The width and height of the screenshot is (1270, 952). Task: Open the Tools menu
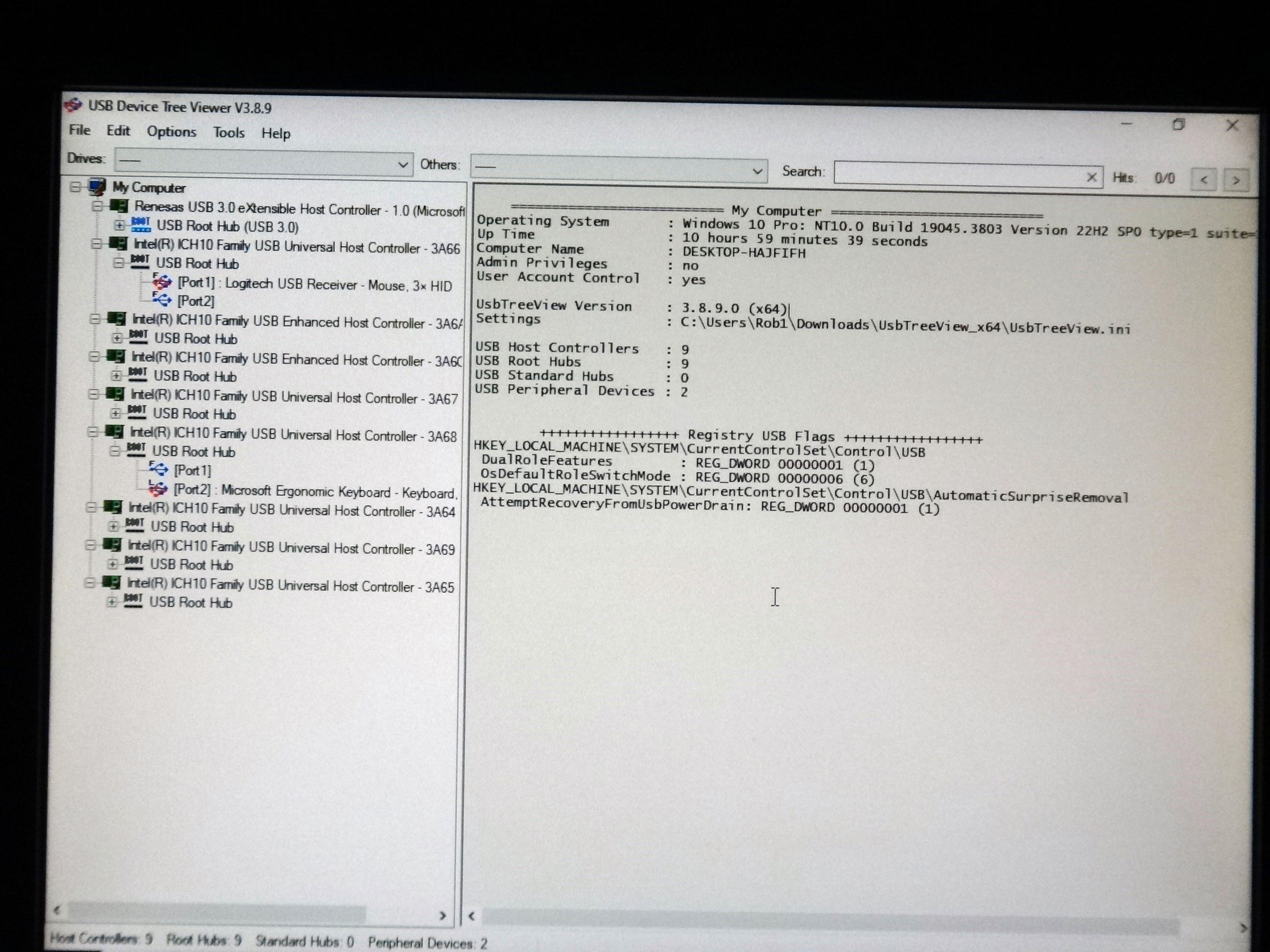click(x=228, y=133)
